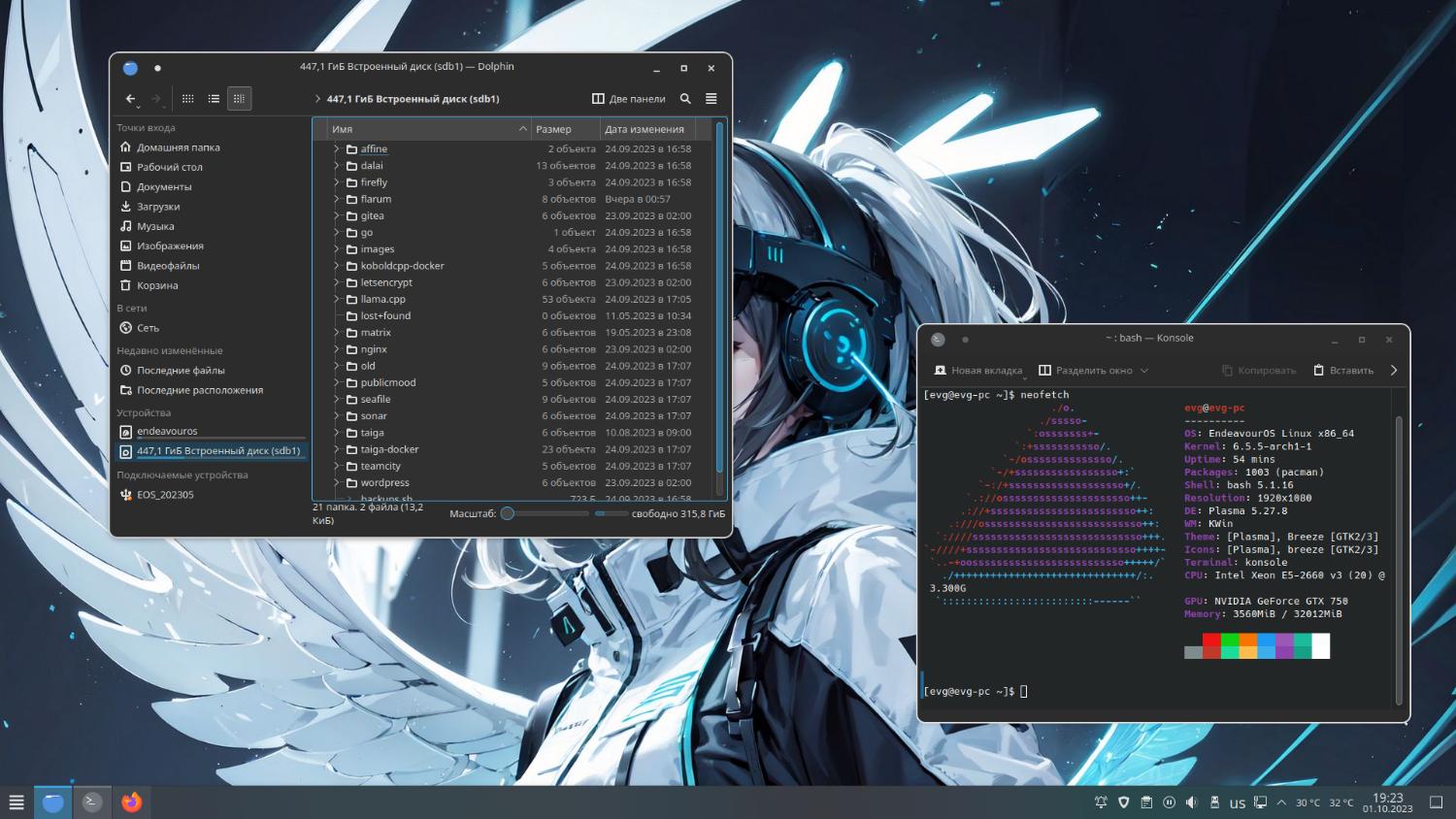Open the Разделить окно dropdown arrow
Image resolution: width=1456 pixels, height=819 pixels.
[x=1144, y=371]
